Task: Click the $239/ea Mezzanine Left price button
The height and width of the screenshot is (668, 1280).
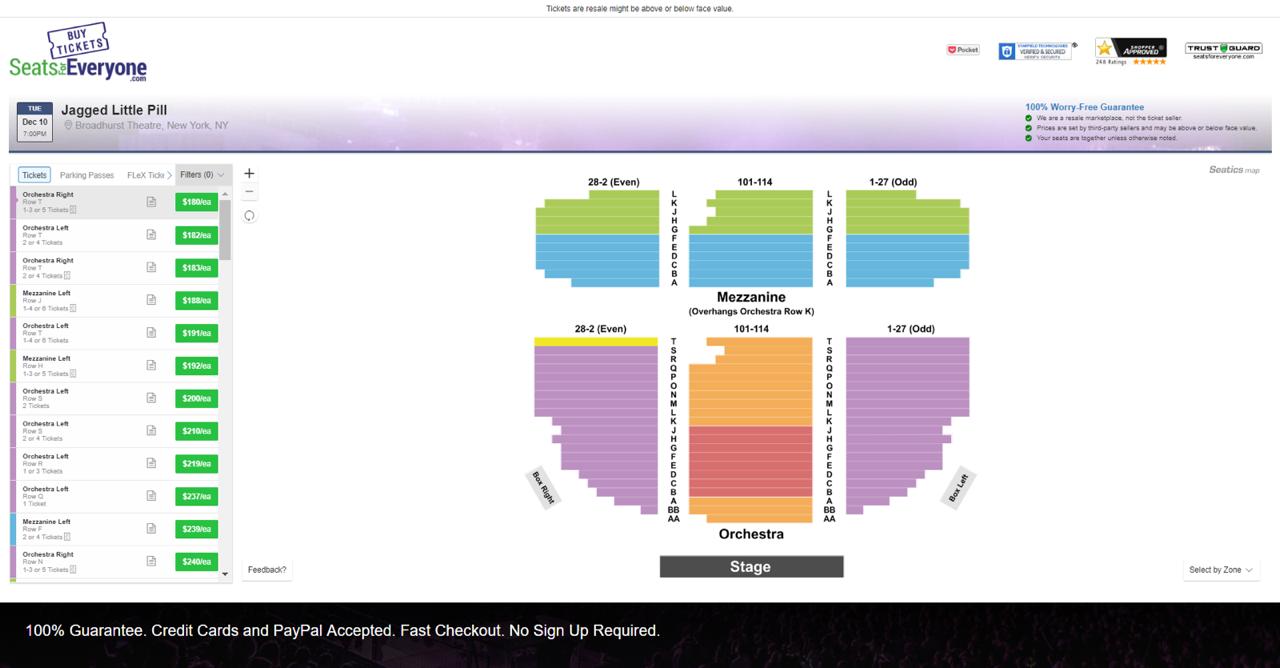Action: [196, 529]
